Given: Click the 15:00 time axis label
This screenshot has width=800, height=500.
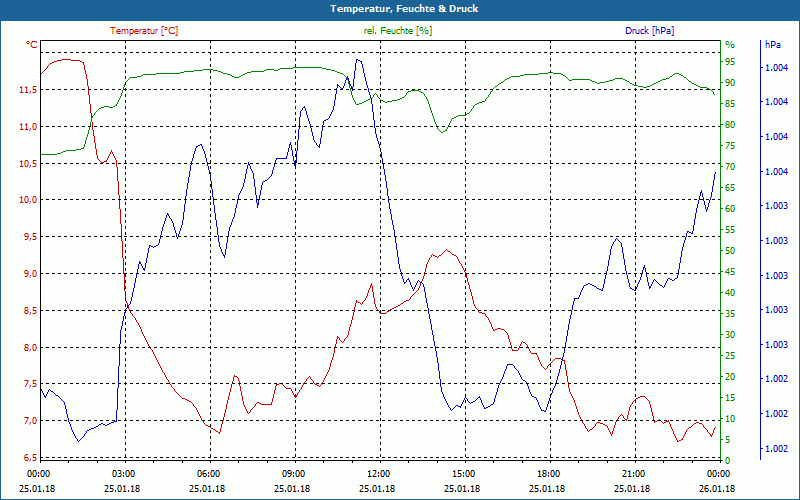Looking at the screenshot, I should click(x=463, y=473).
